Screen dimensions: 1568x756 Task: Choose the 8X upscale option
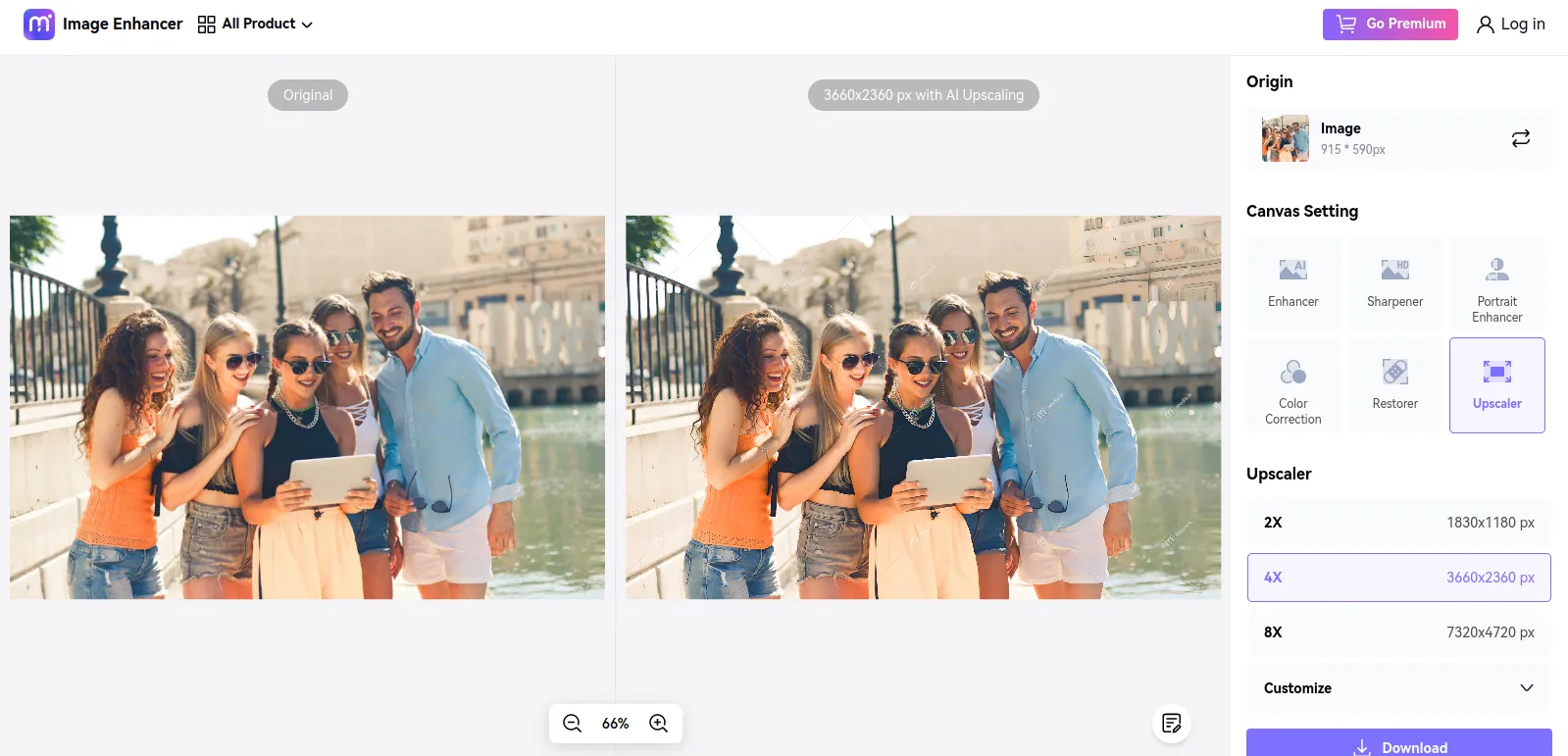coord(1399,632)
